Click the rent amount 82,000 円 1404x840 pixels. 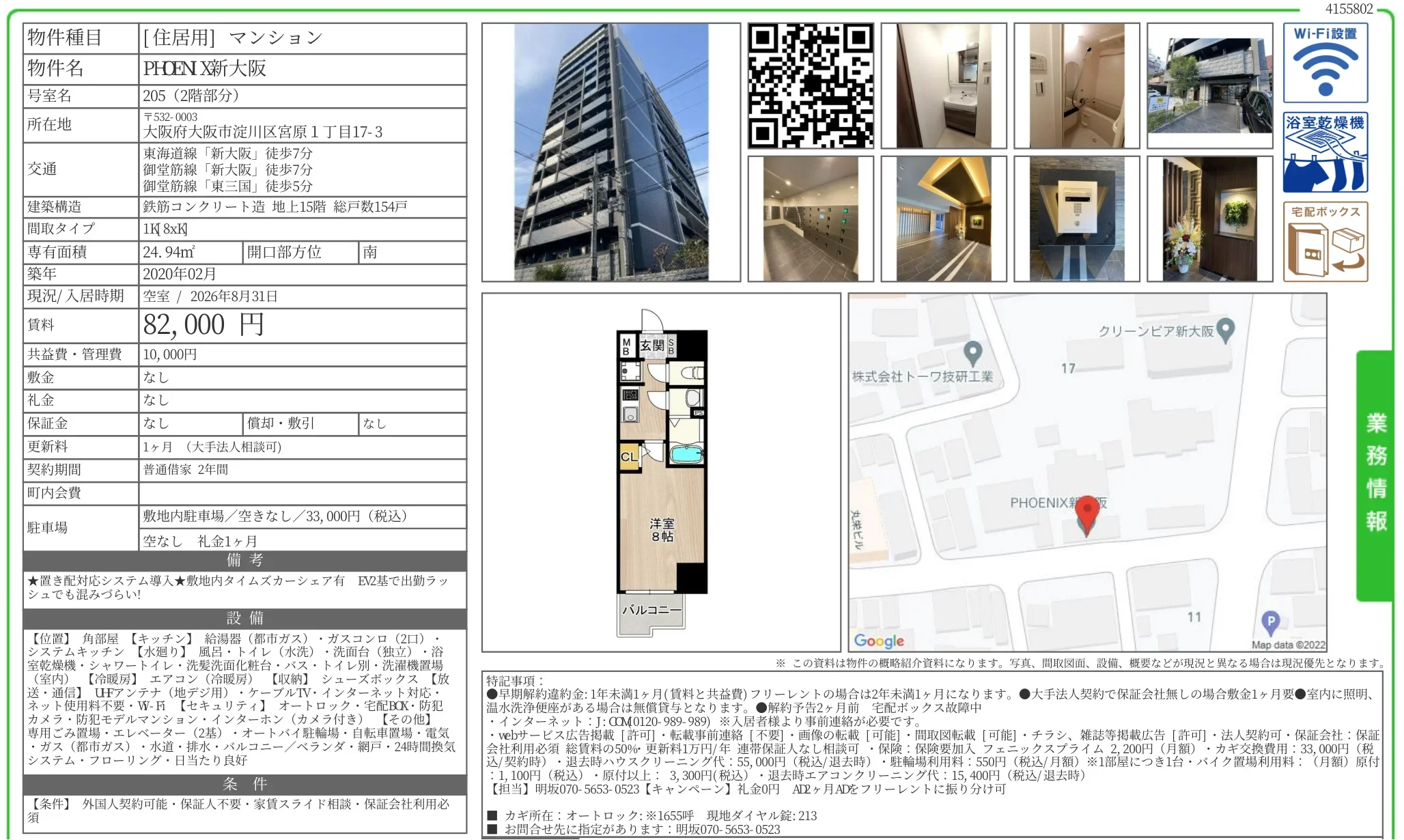pyautogui.click(x=203, y=325)
